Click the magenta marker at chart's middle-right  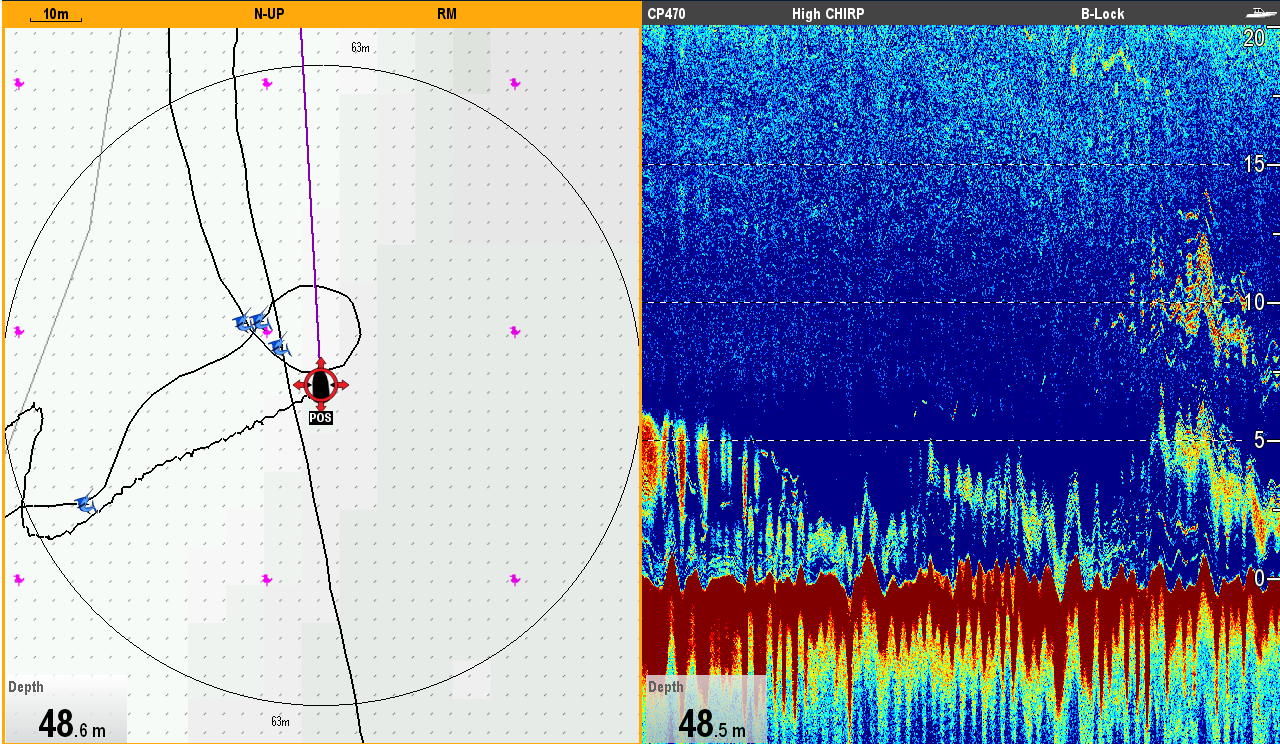[515, 331]
